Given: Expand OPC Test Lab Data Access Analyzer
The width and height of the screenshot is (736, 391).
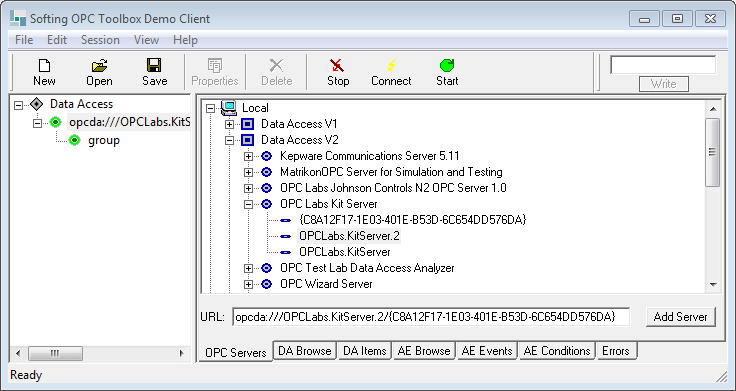Looking at the screenshot, I should click(x=248, y=268).
